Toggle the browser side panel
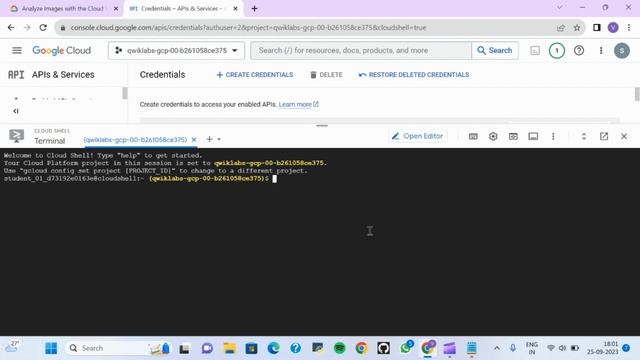 (597, 27)
